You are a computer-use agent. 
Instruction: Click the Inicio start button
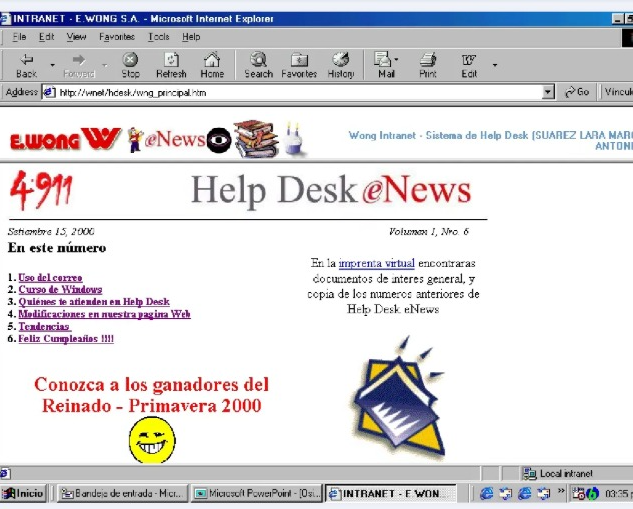click(x=24, y=494)
